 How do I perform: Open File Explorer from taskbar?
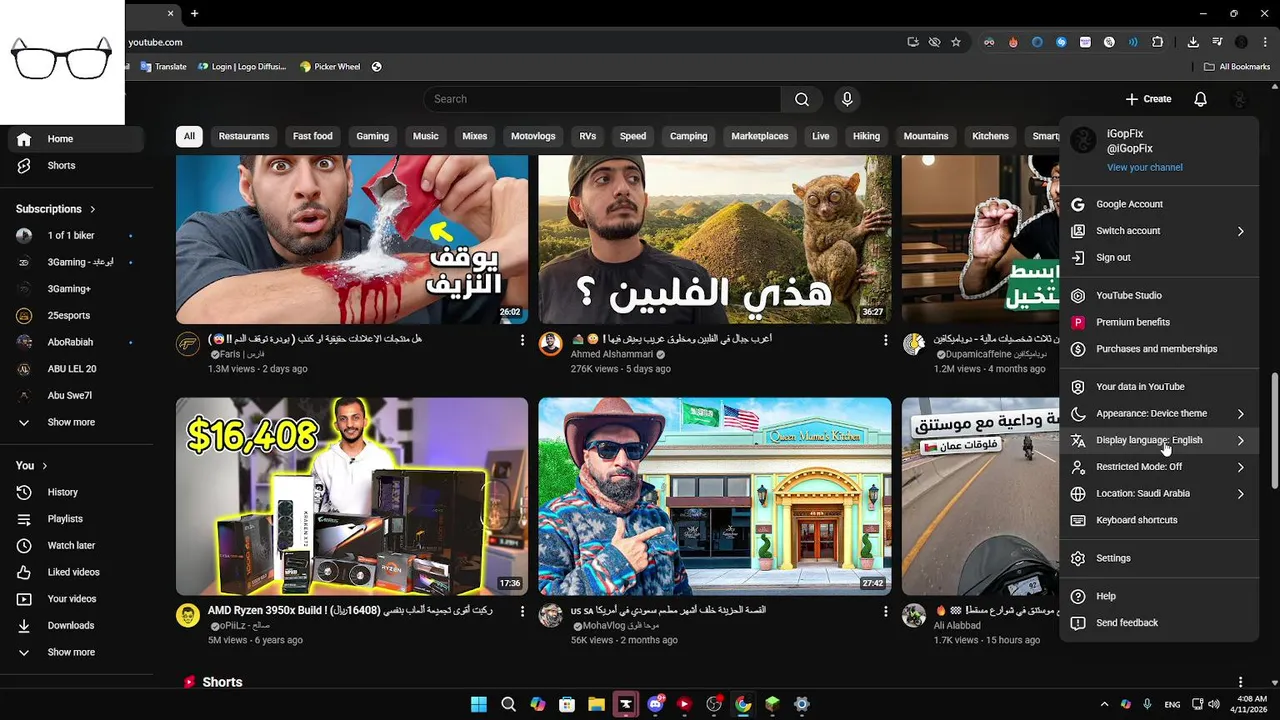pos(596,704)
